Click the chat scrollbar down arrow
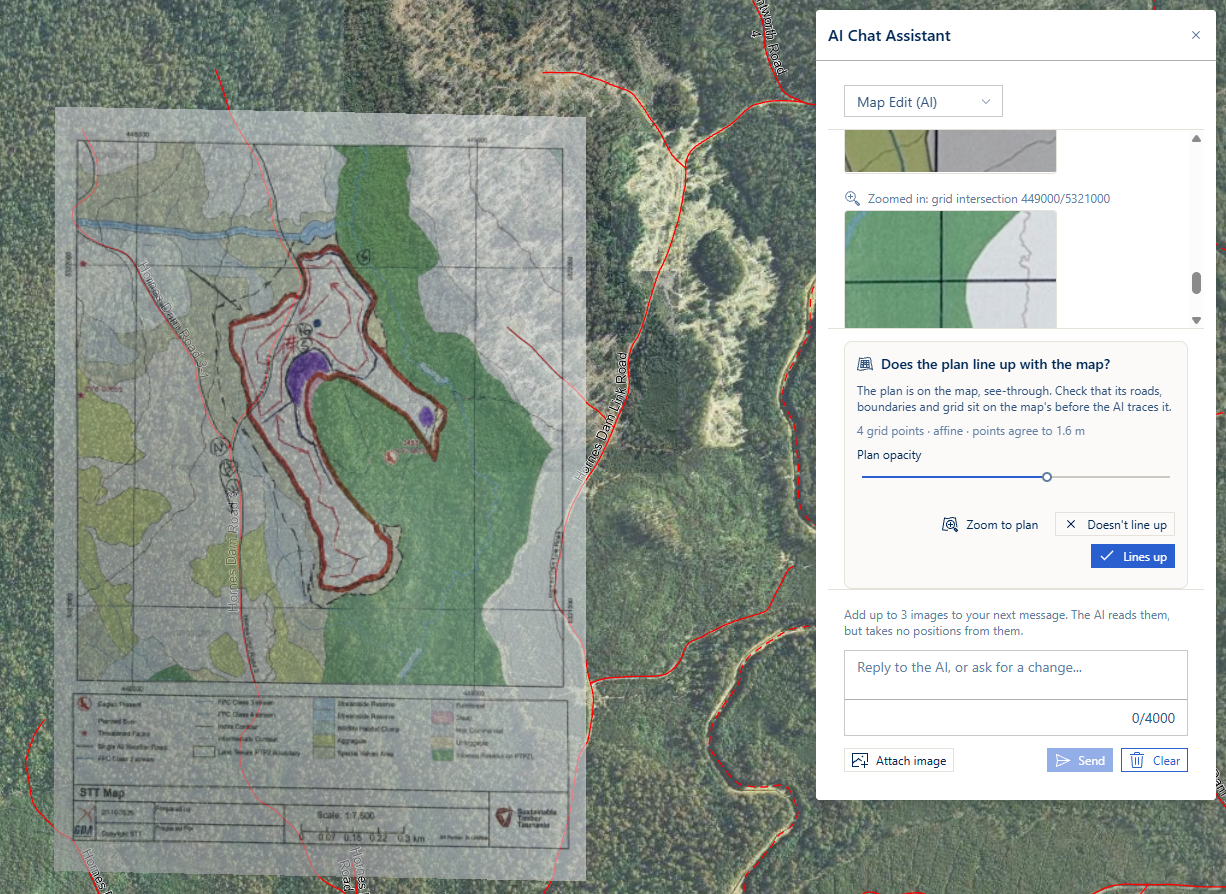The width and height of the screenshot is (1226, 894). (x=1196, y=320)
